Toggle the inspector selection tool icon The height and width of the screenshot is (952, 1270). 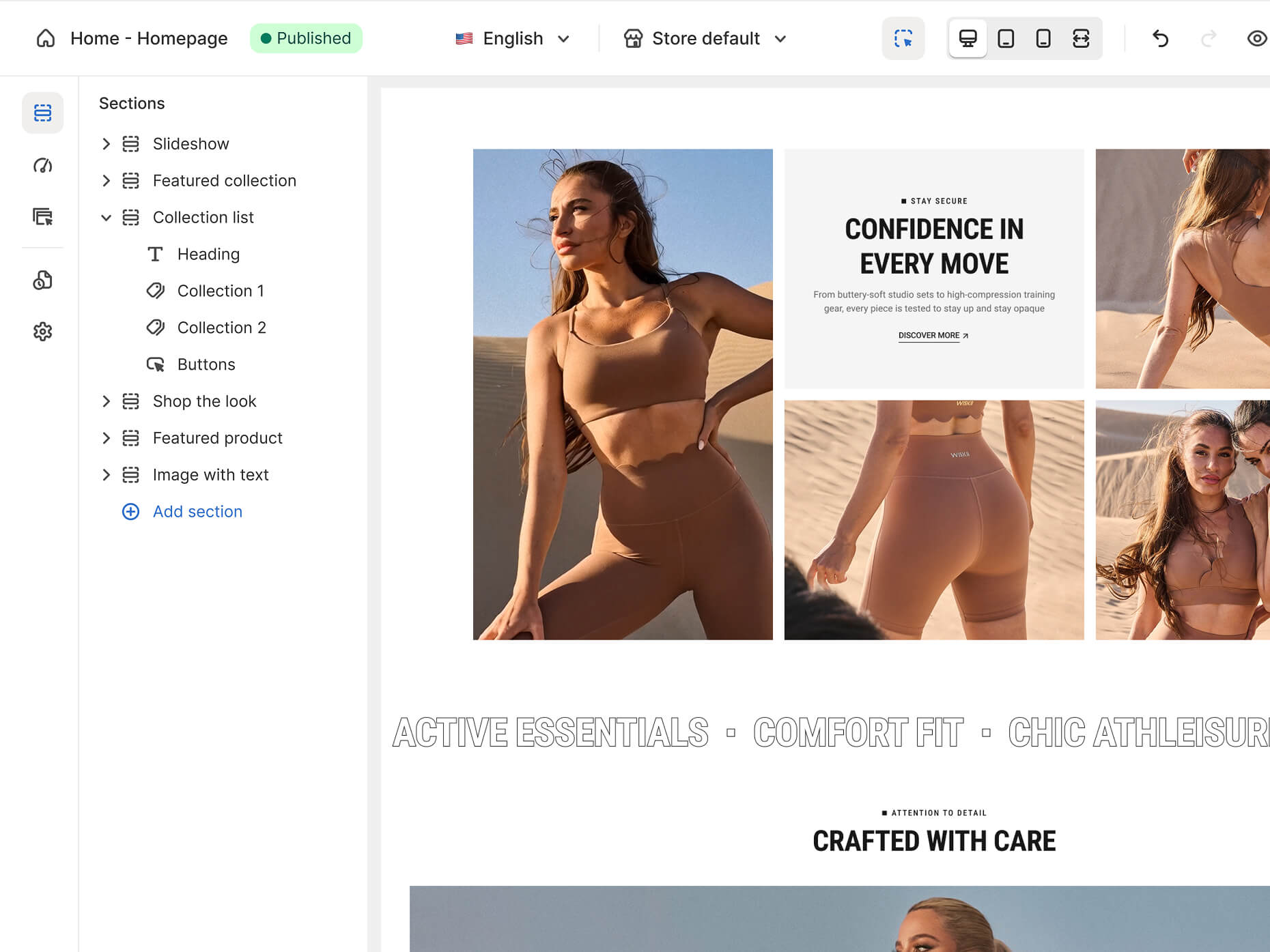pos(903,38)
